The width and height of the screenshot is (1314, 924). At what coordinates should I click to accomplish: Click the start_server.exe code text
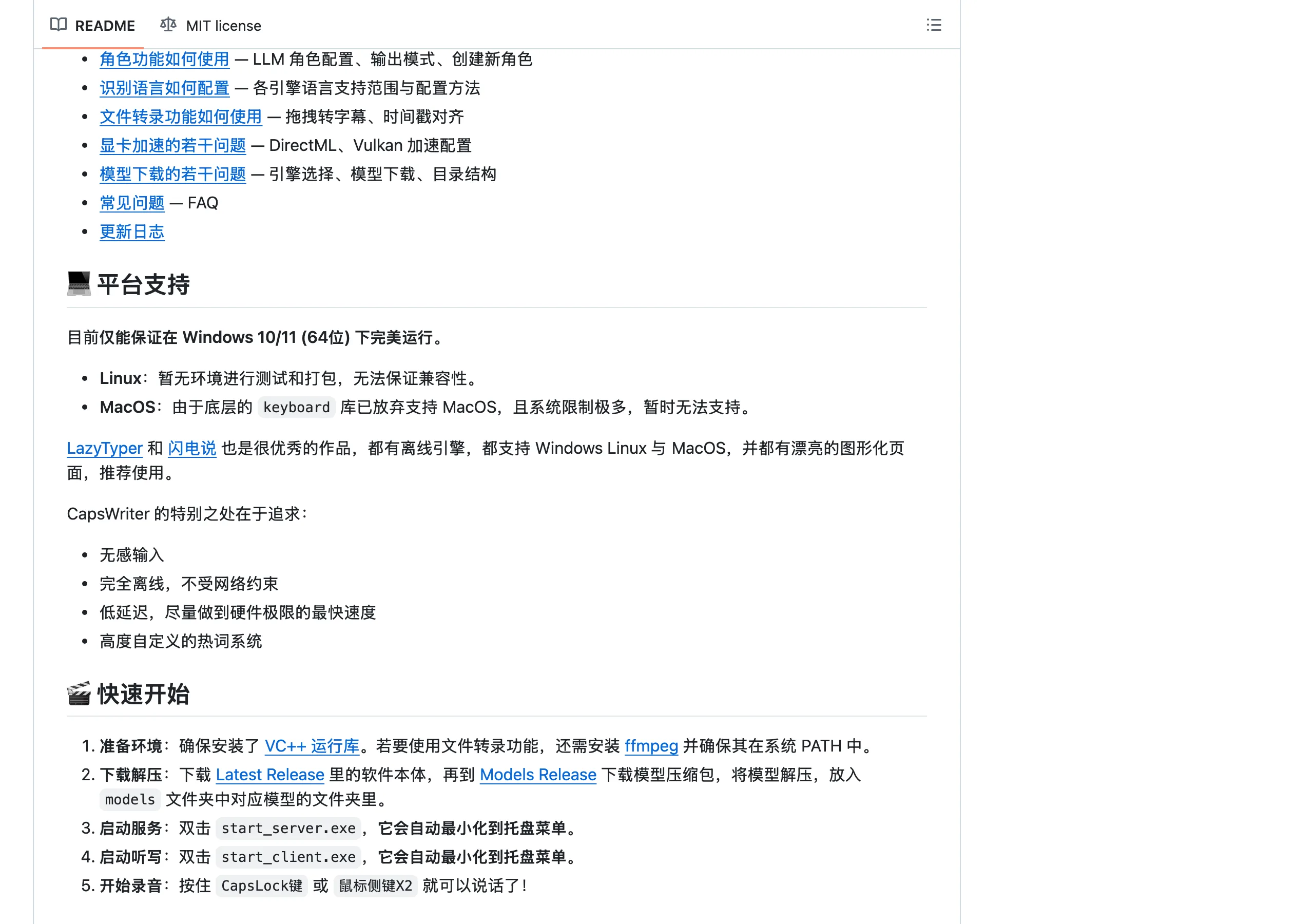point(288,829)
